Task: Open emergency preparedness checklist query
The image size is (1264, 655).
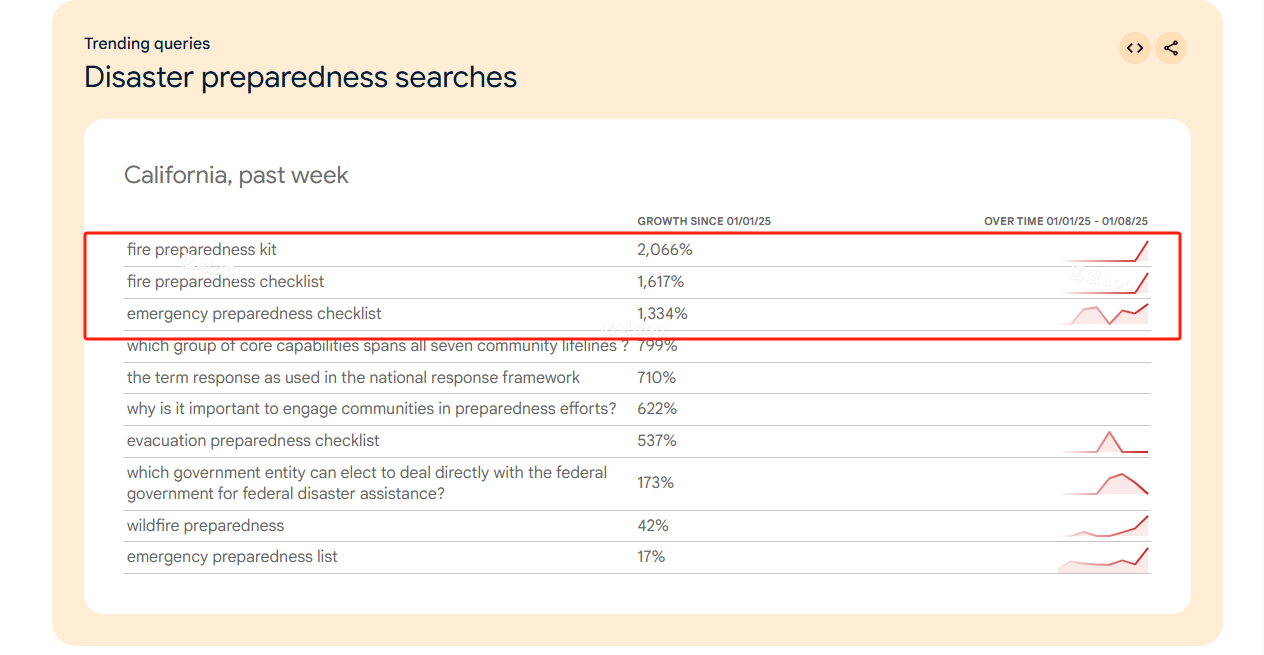Action: pyautogui.click(x=254, y=314)
